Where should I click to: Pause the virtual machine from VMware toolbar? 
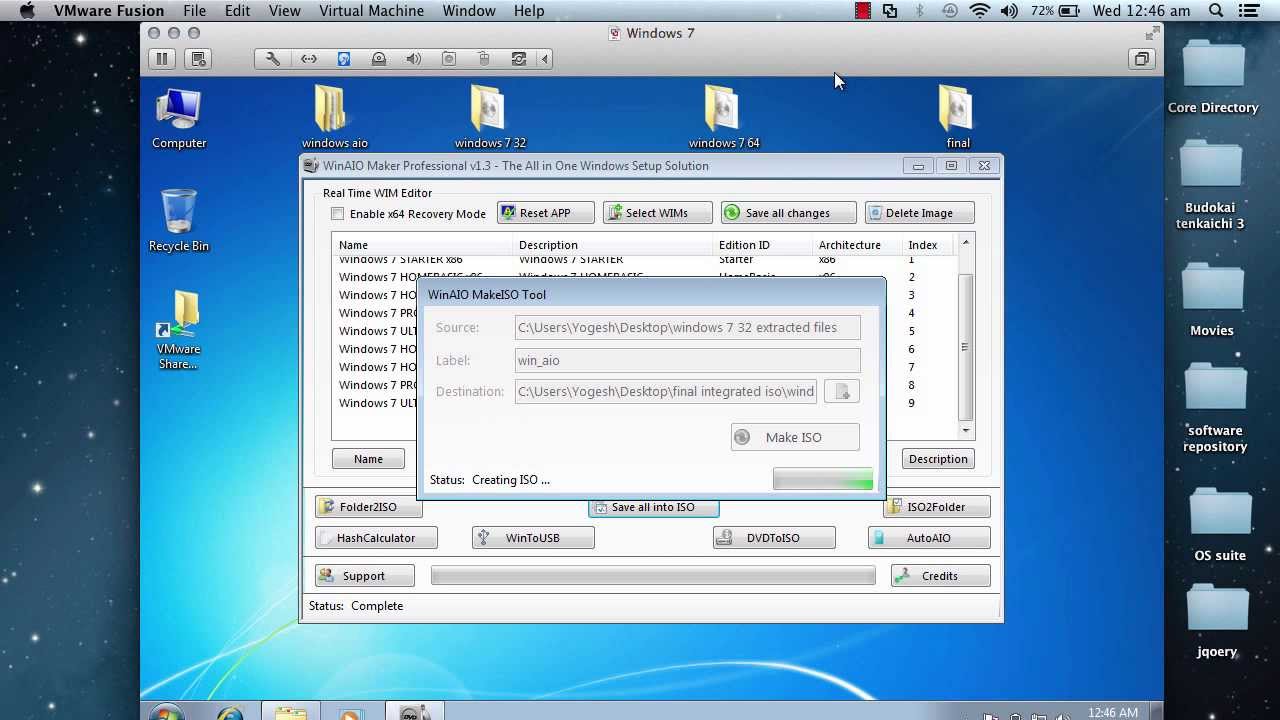coord(162,59)
